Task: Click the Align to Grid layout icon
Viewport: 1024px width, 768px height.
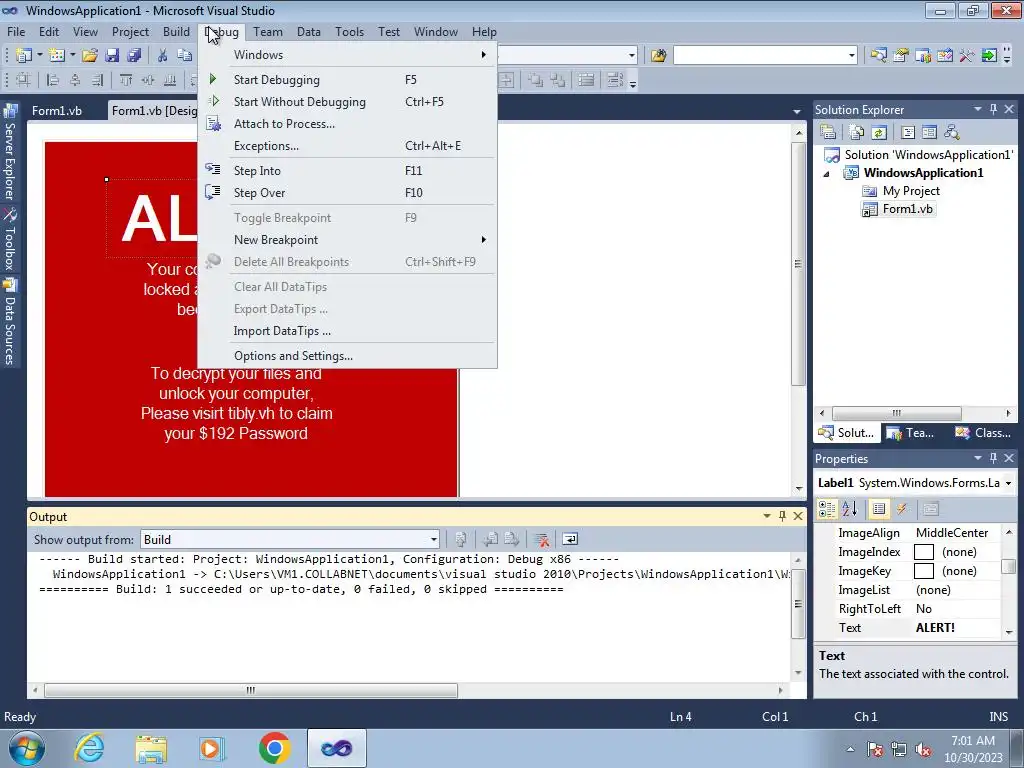Action: [24, 80]
